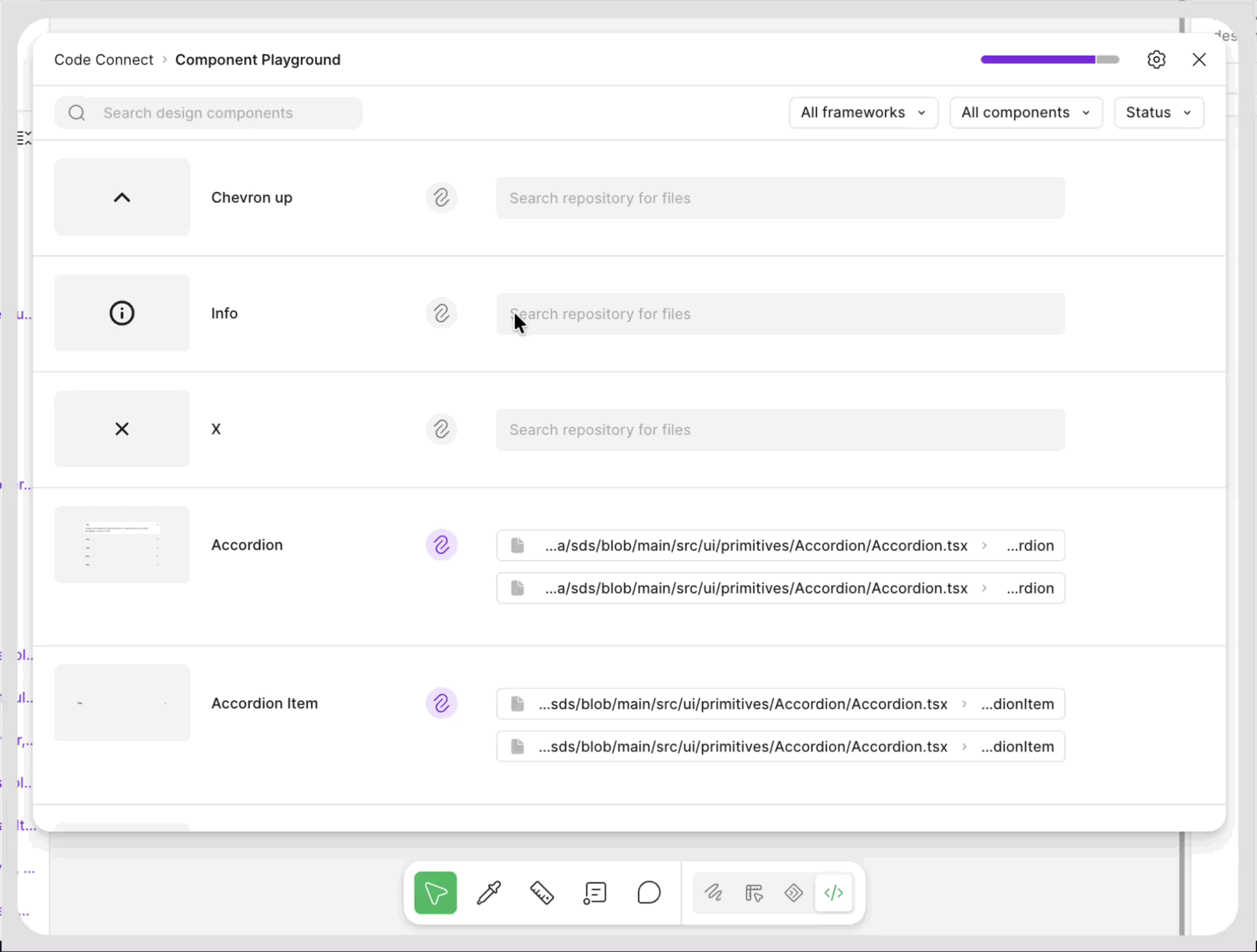The image size is (1257, 952).
Task: Open second Accordion.tsx mapping for Accordion Item
Action: click(780, 746)
